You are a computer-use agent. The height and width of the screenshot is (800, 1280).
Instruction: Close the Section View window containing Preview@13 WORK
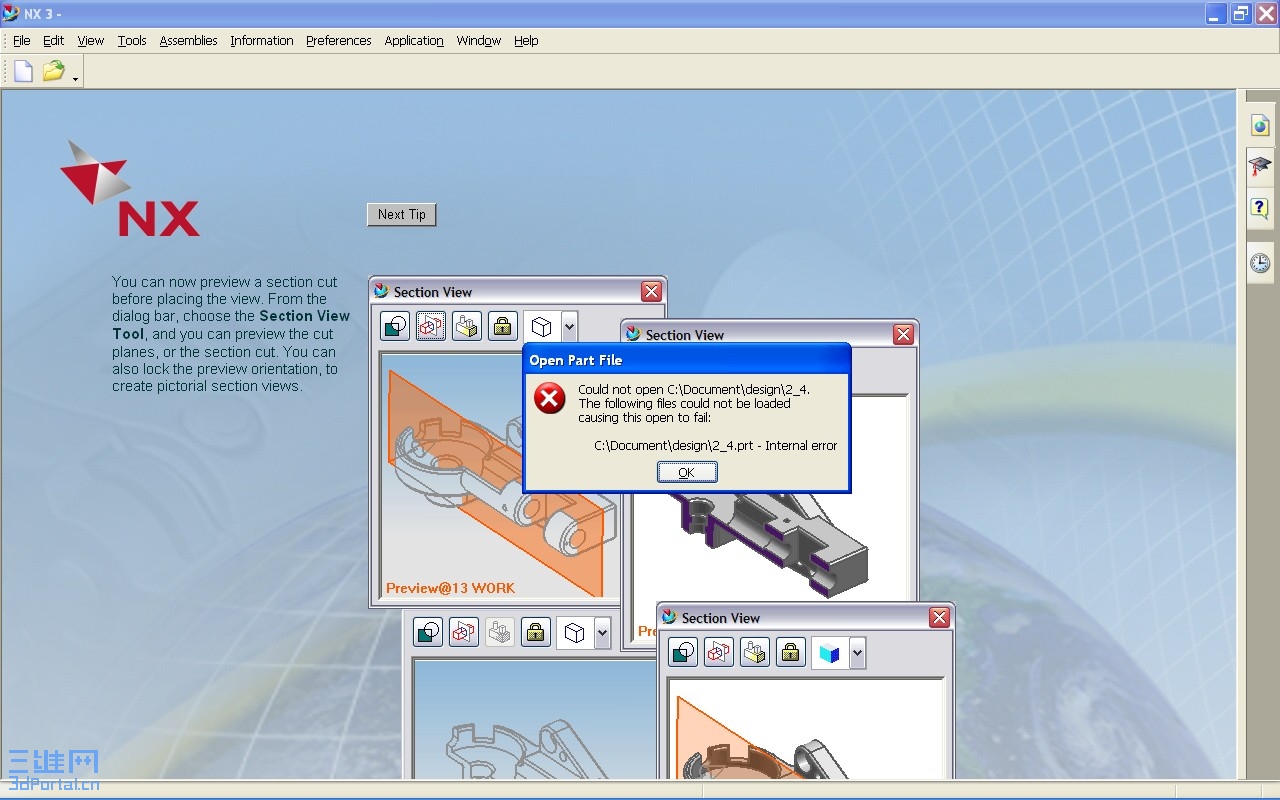click(x=651, y=291)
